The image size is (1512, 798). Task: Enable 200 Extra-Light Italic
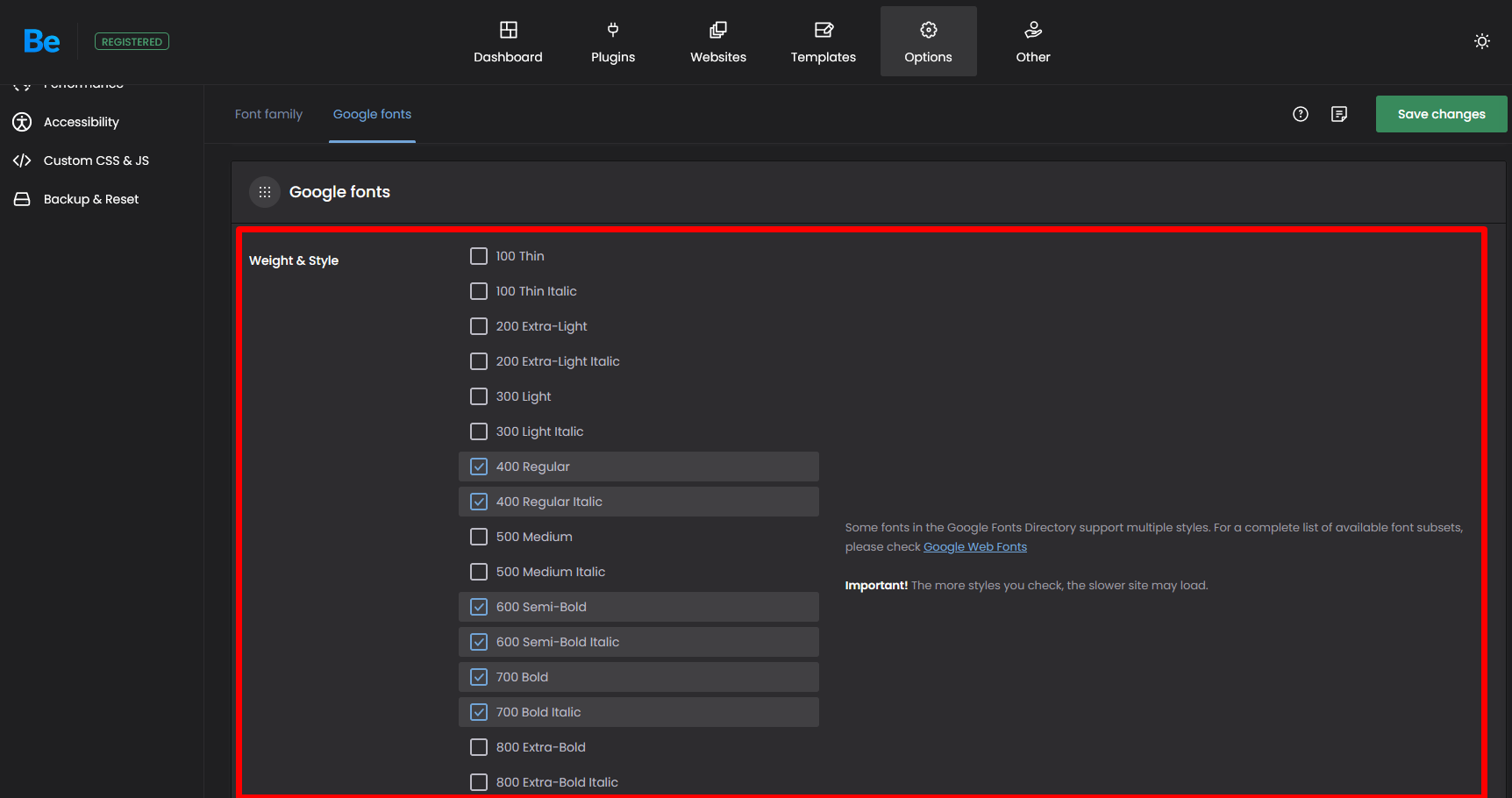pos(479,361)
